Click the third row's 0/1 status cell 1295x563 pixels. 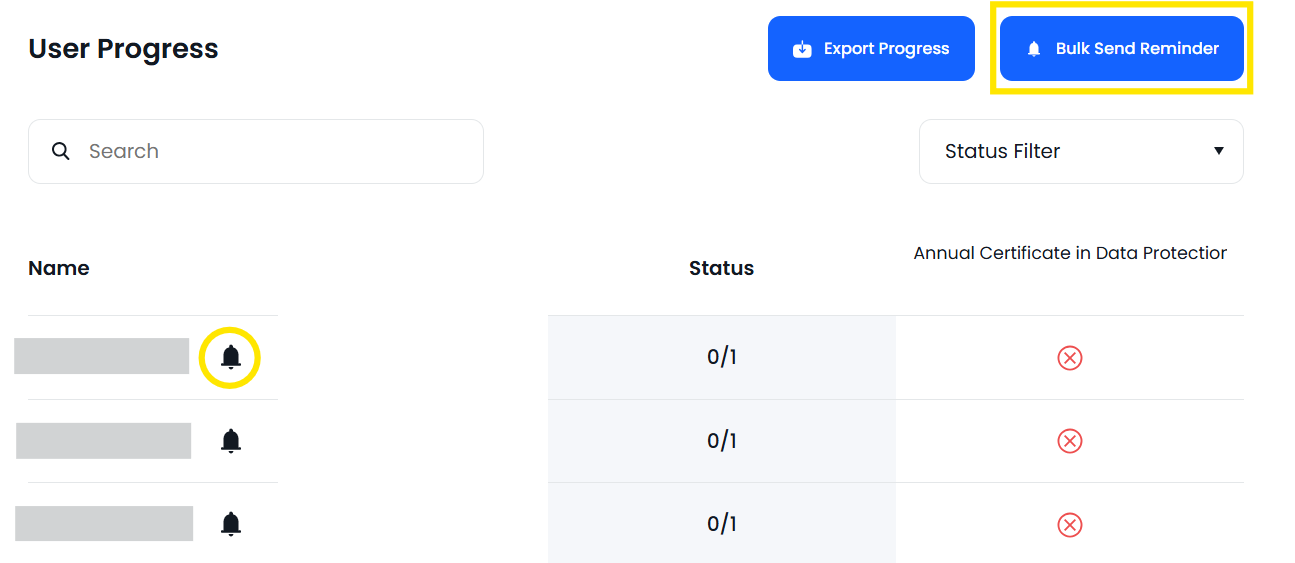(x=722, y=524)
